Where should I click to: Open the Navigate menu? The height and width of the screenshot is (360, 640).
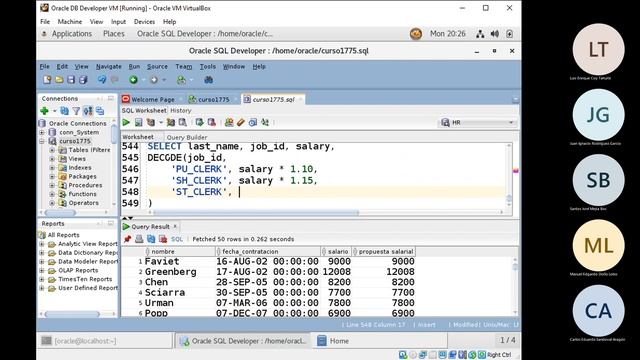click(x=109, y=67)
